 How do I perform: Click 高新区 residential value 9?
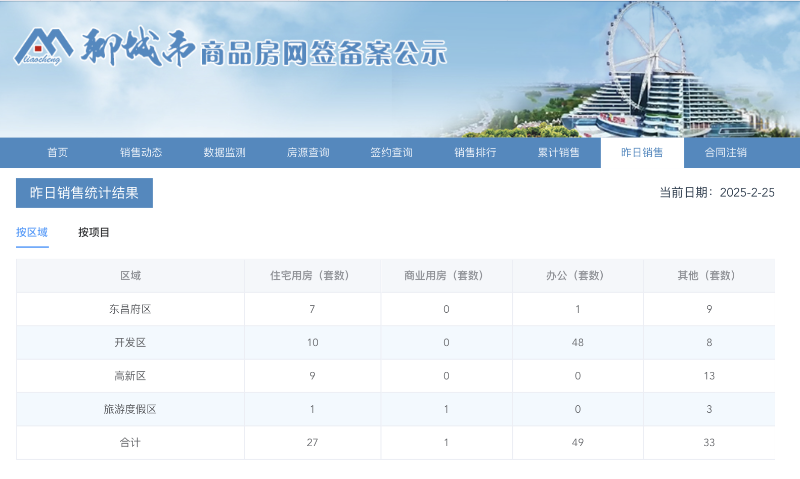coord(312,376)
